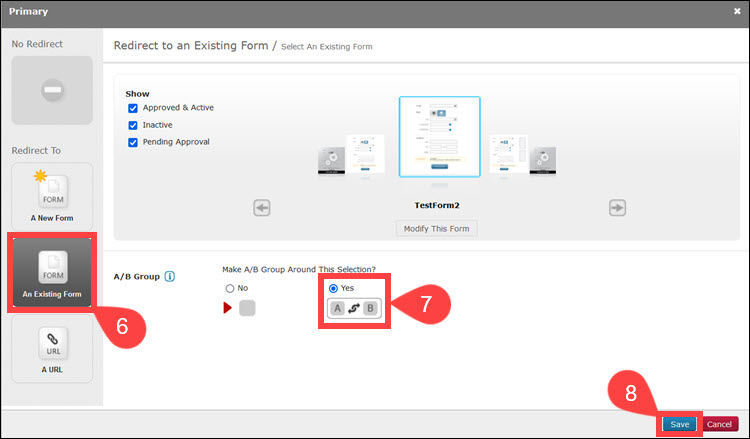This screenshot has height=439, width=750.
Task: Uncheck Approved & Active checkbox
Action: pos(133,108)
